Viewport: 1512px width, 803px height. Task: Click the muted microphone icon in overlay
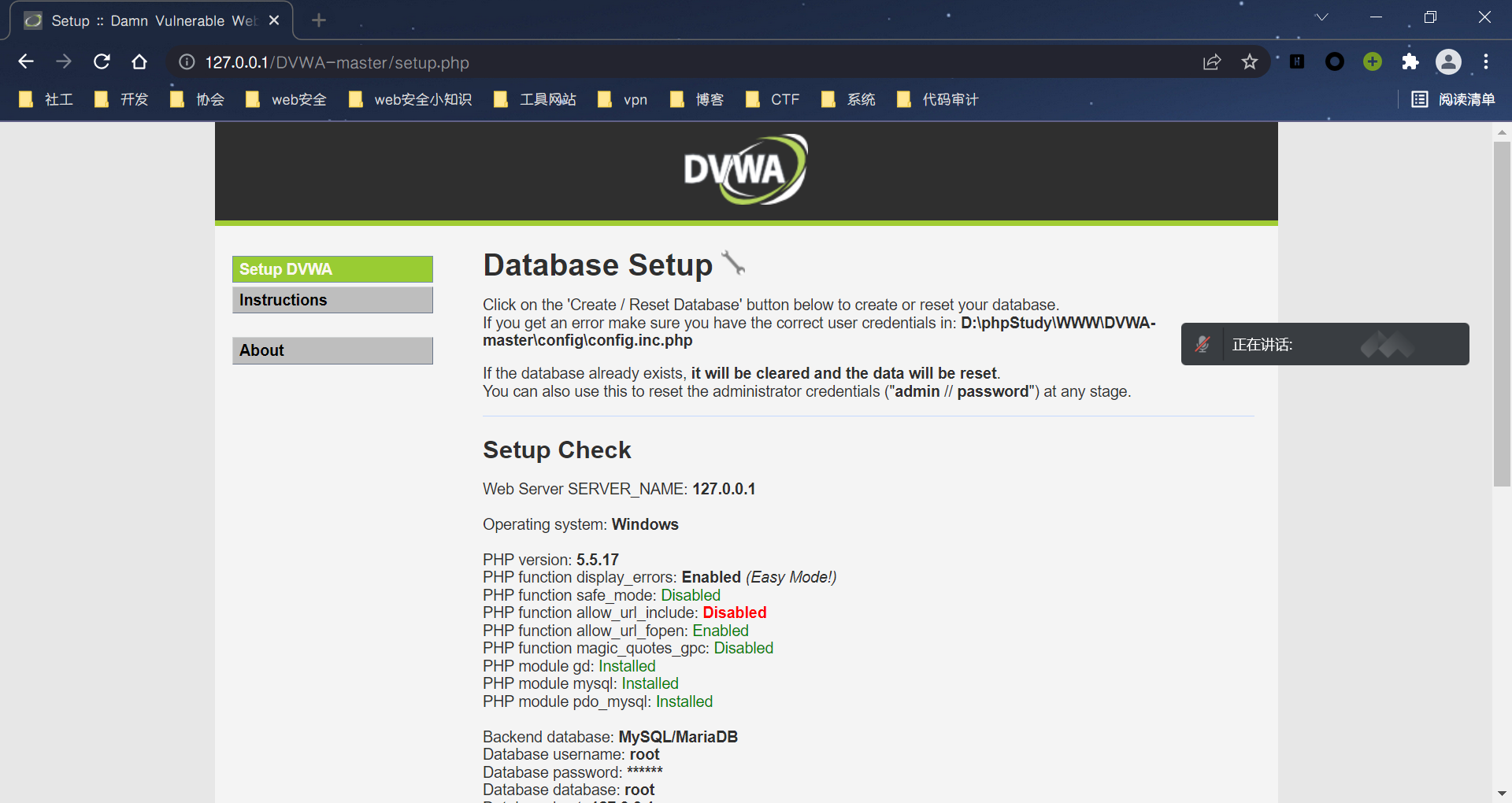coord(1203,344)
